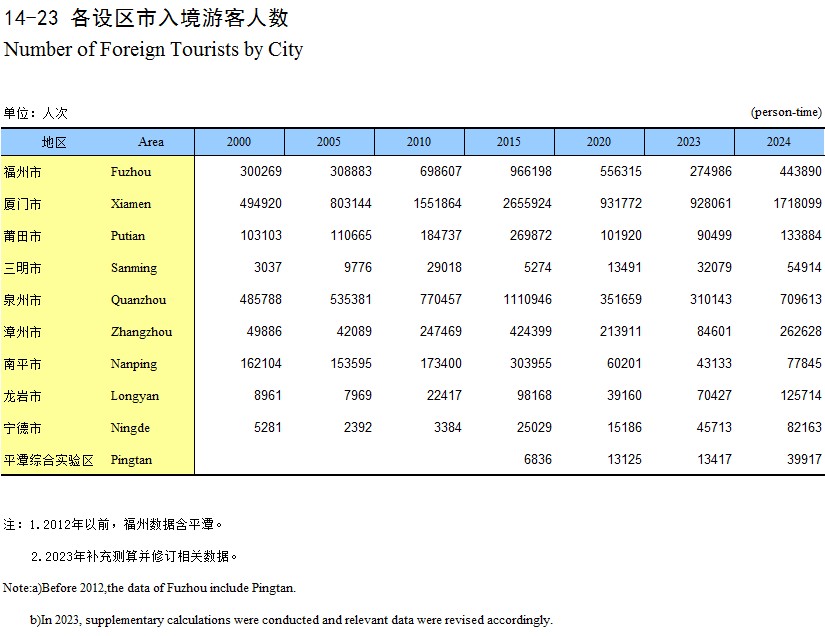The width and height of the screenshot is (825, 636).
Task: Select Fuzhou's 2024 value 443890
Action: click(x=797, y=172)
